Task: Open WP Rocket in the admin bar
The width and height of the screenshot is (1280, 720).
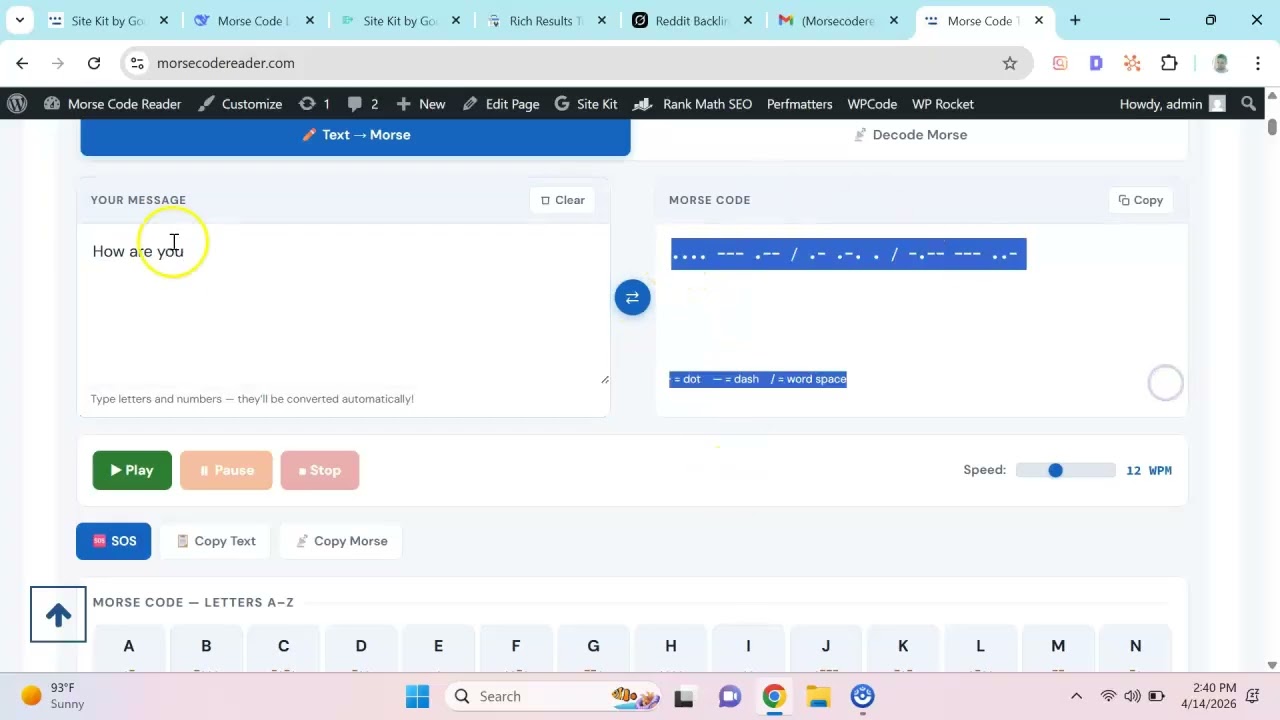Action: pos(942,104)
